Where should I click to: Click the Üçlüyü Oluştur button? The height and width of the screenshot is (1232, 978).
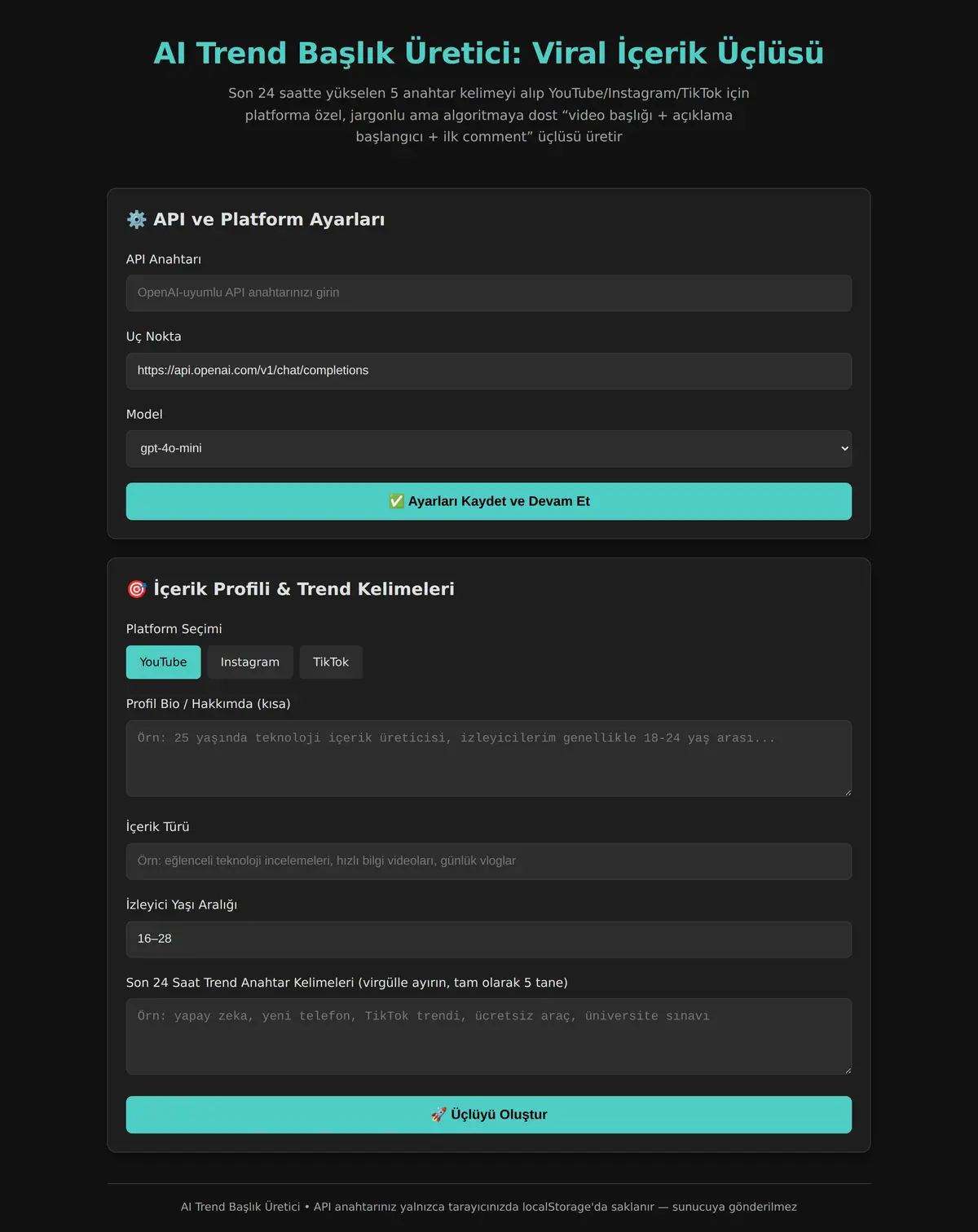[489, 1115]
